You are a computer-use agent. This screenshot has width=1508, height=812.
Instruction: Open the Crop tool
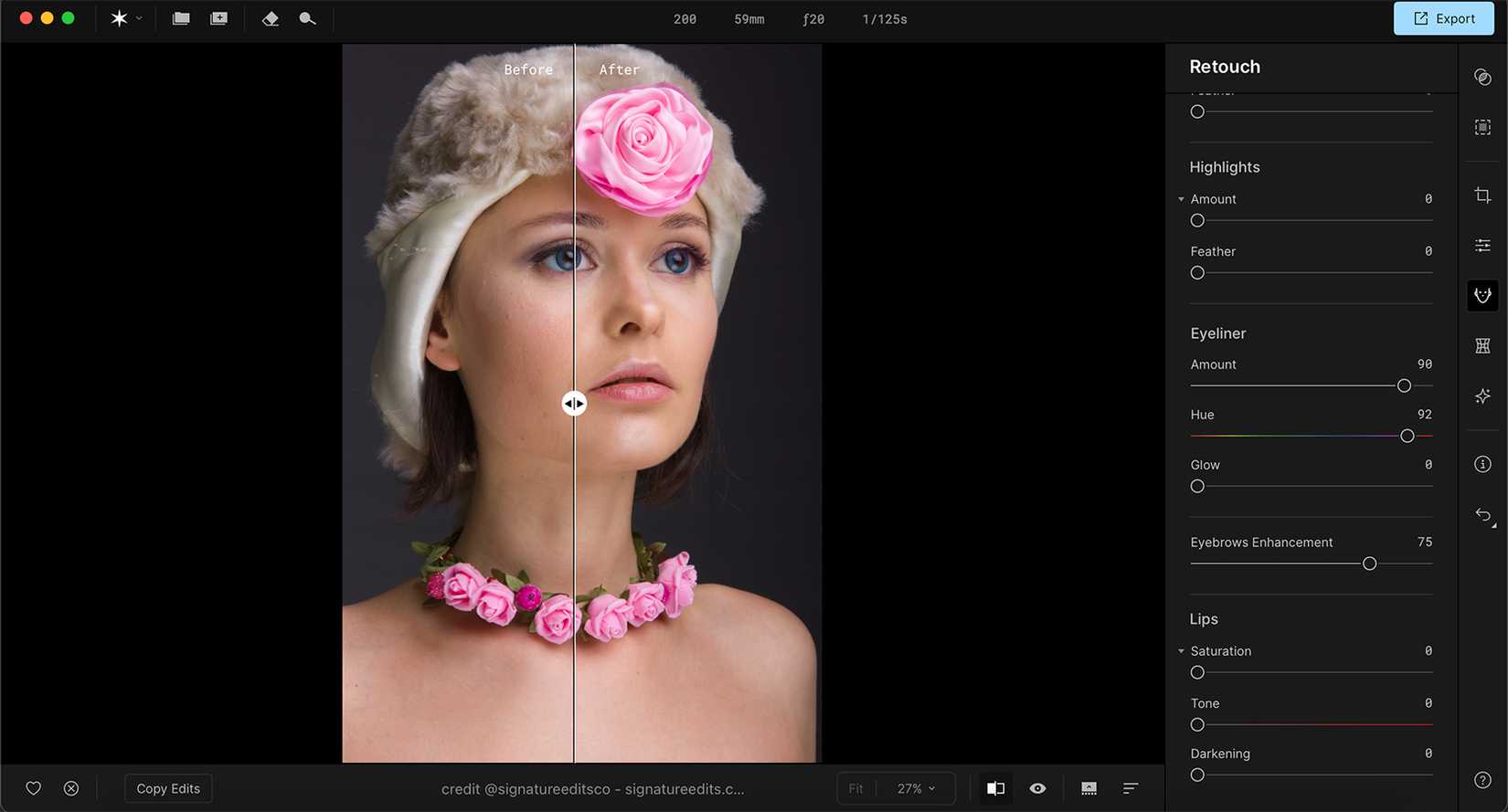(x=1482, y=195)
